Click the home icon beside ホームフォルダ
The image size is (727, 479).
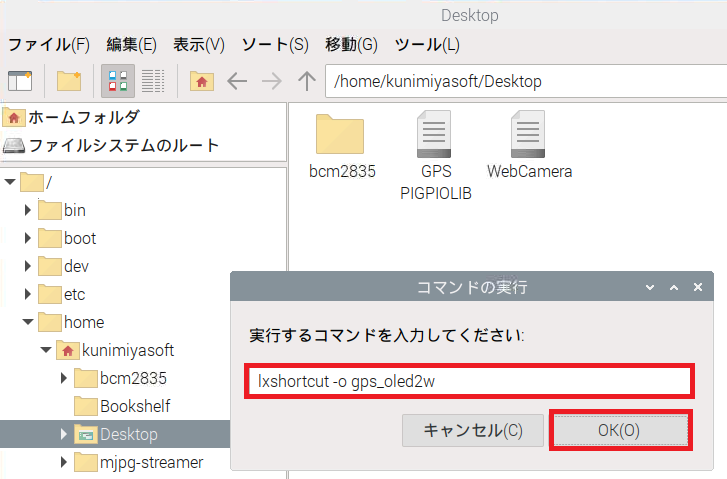pos(13,118)
